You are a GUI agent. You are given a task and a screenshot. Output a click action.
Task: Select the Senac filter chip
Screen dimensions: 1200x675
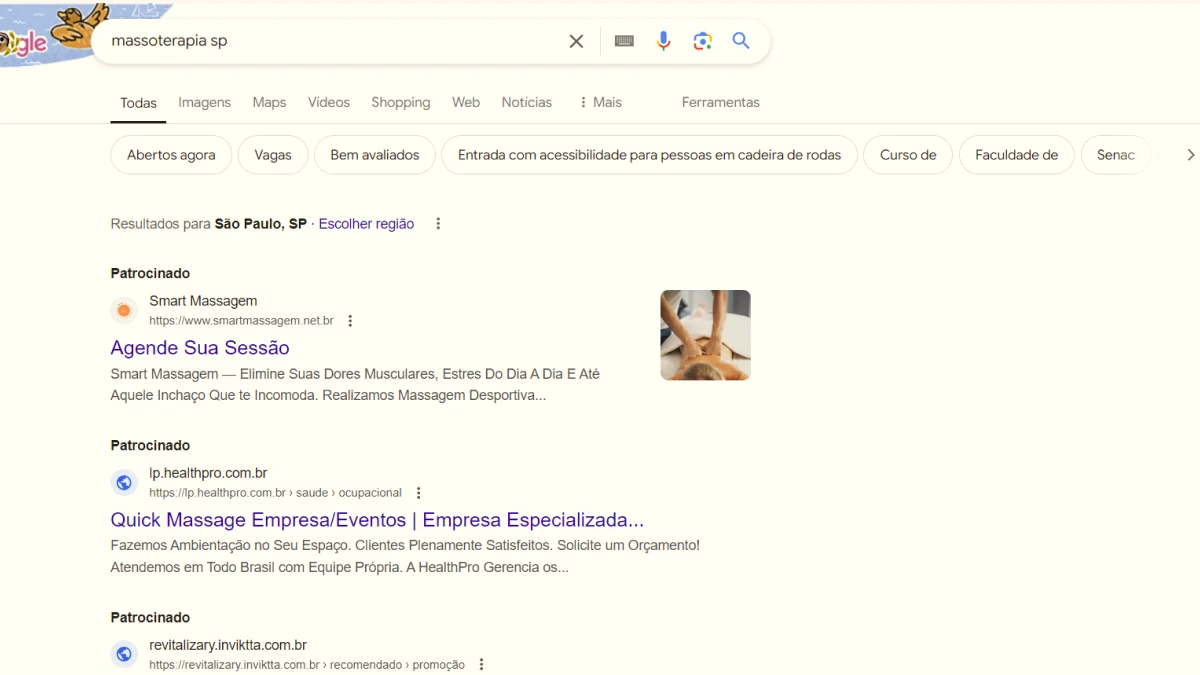[x=1115, y=155]
